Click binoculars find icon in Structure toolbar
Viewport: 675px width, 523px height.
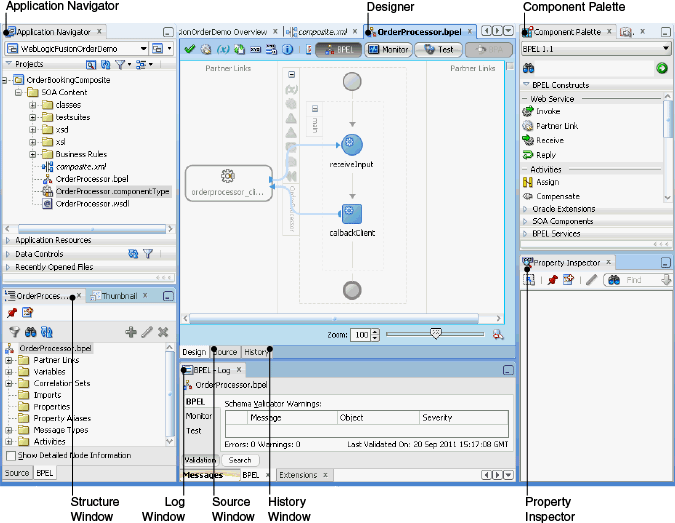point(31,332)
